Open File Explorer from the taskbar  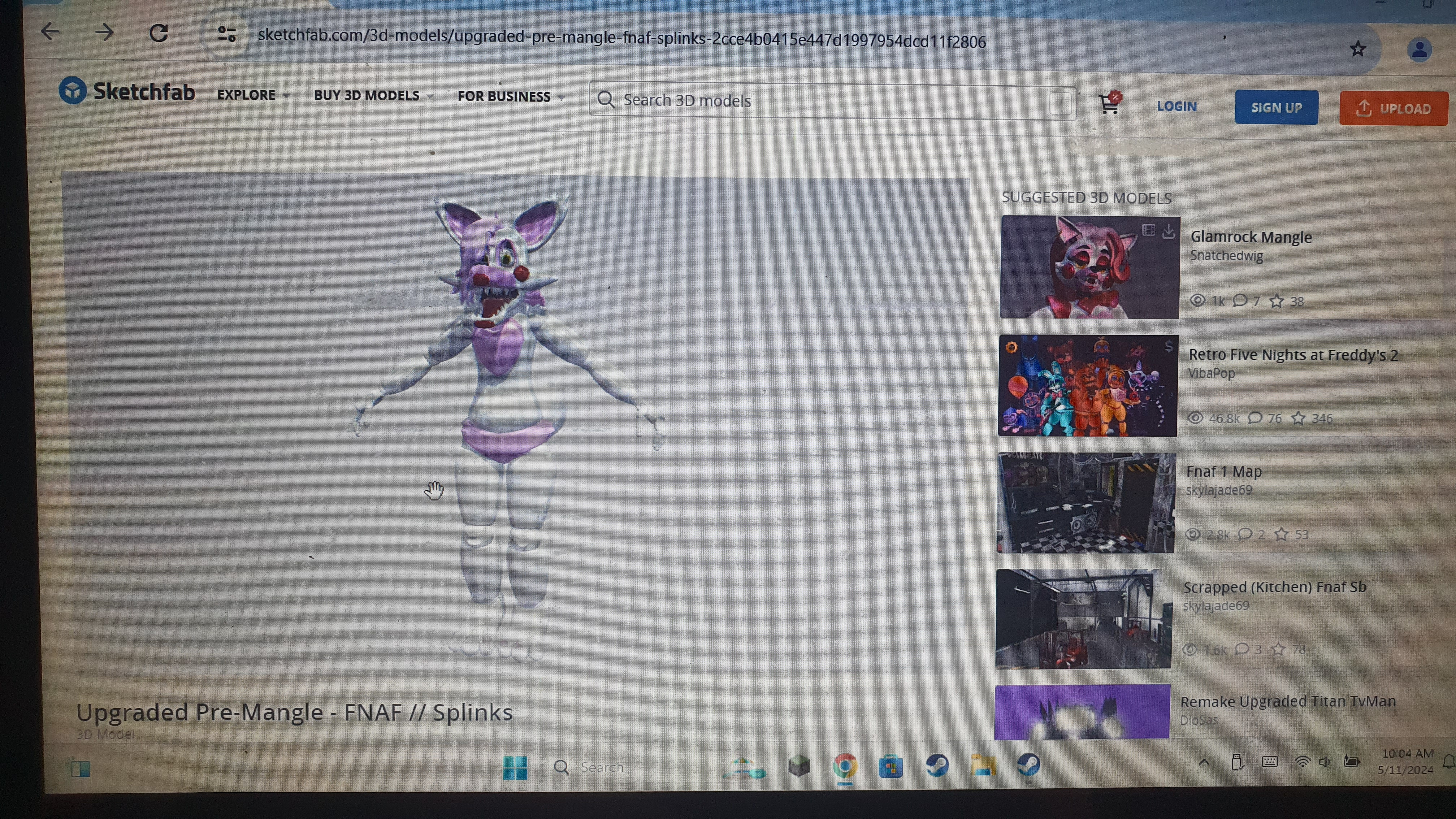[983, 765]
